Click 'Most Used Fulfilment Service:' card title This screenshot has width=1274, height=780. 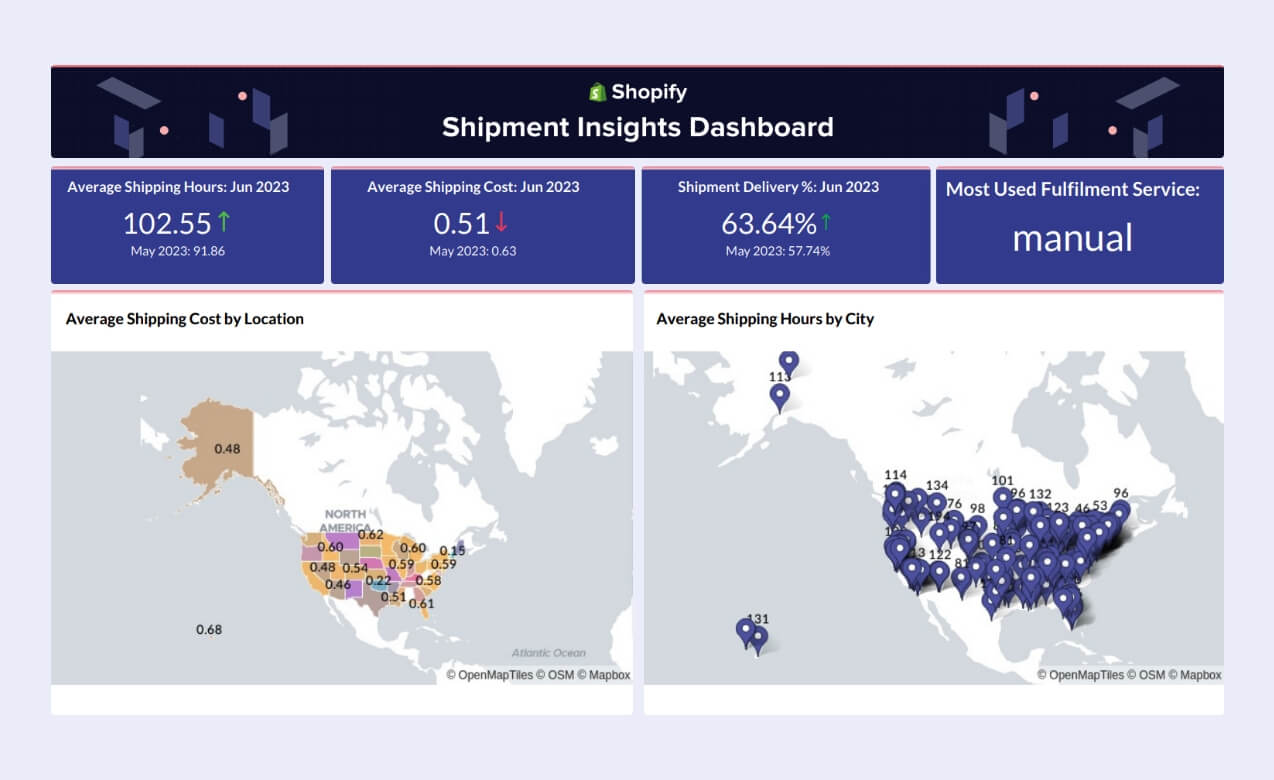1073,189
